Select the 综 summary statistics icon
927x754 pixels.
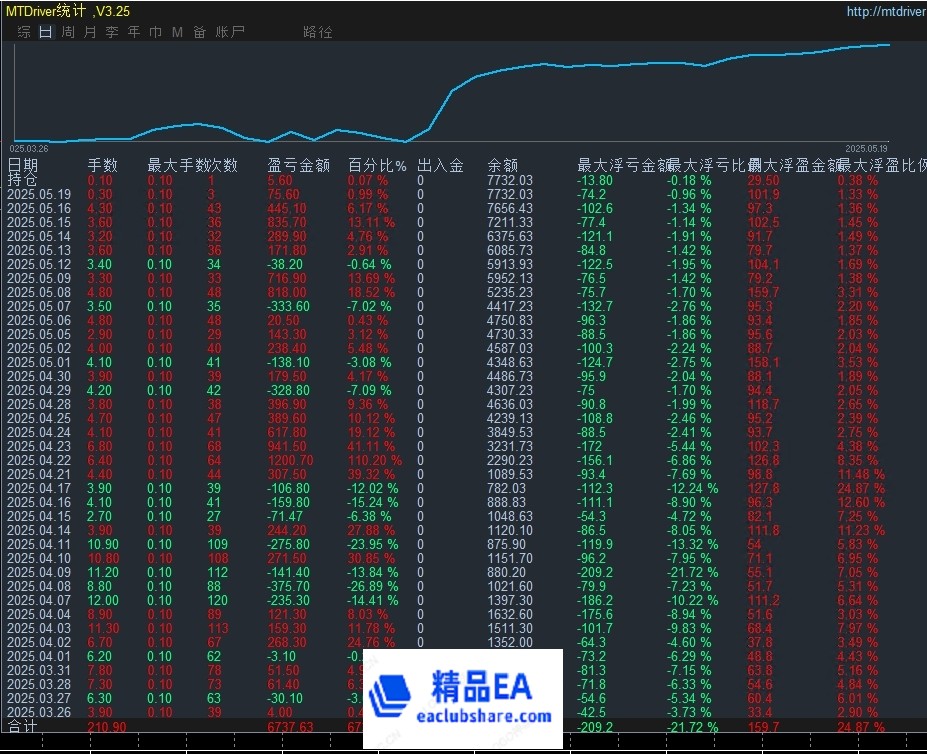[x=22, y=31]
